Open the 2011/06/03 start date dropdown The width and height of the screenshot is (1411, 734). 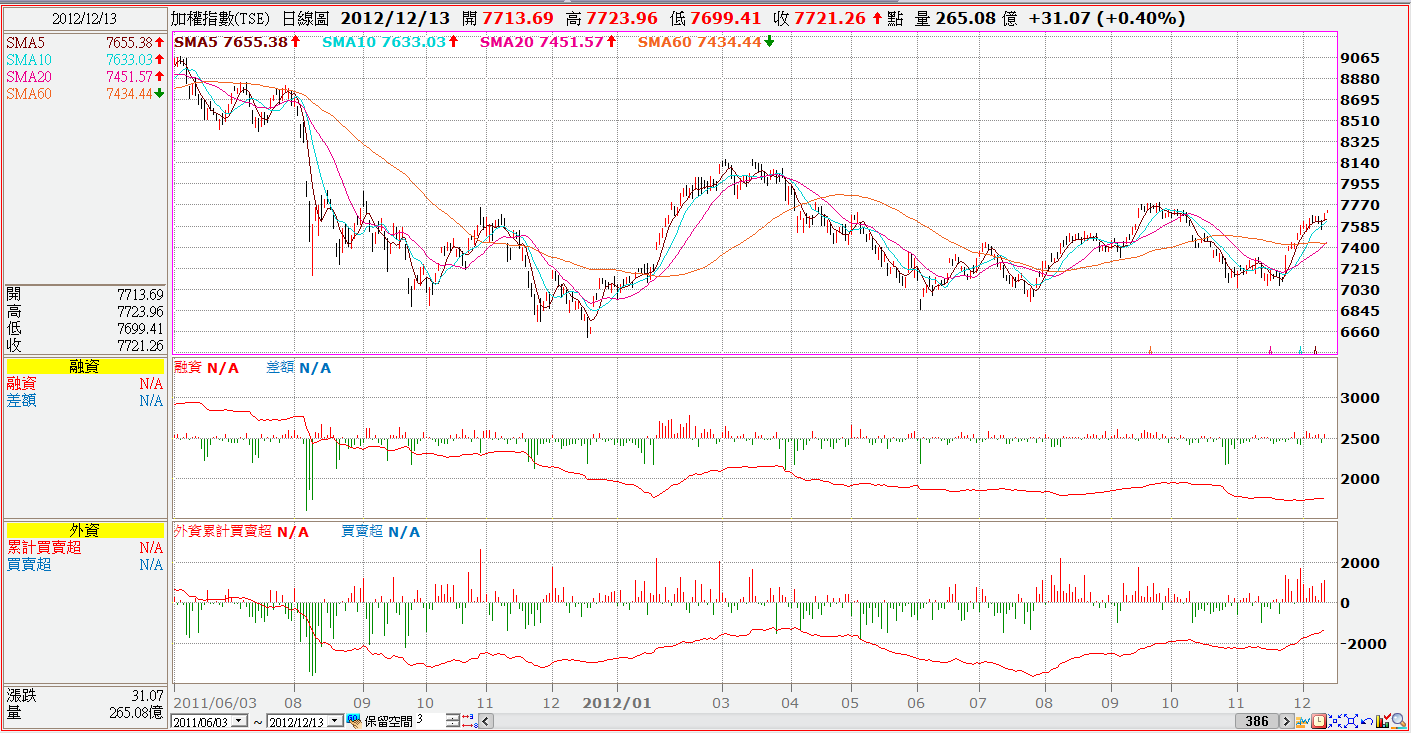[239, 721]
